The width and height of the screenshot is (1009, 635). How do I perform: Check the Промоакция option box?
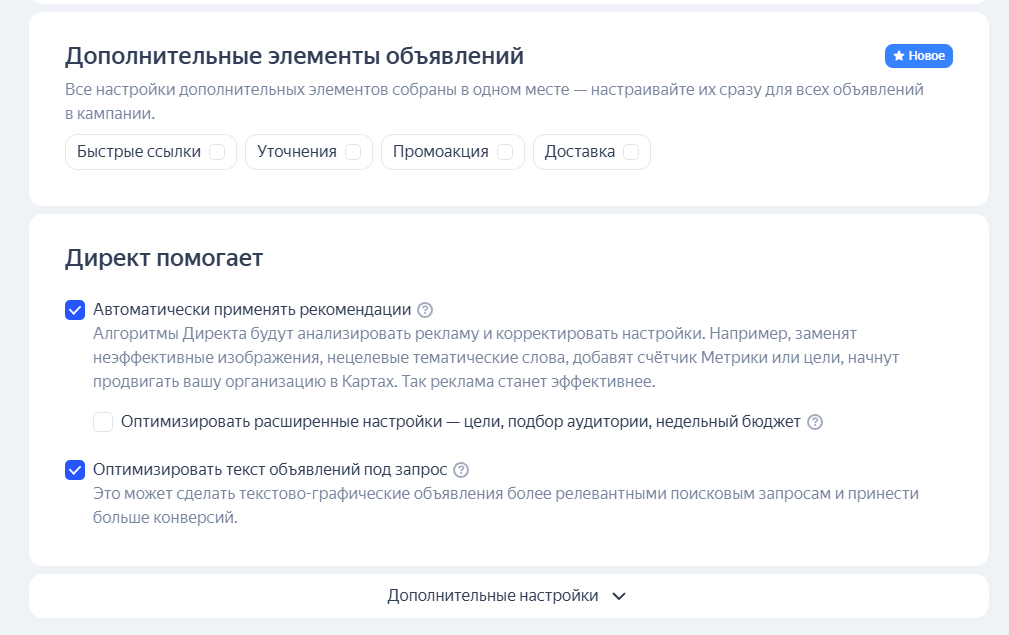point(505,152)
